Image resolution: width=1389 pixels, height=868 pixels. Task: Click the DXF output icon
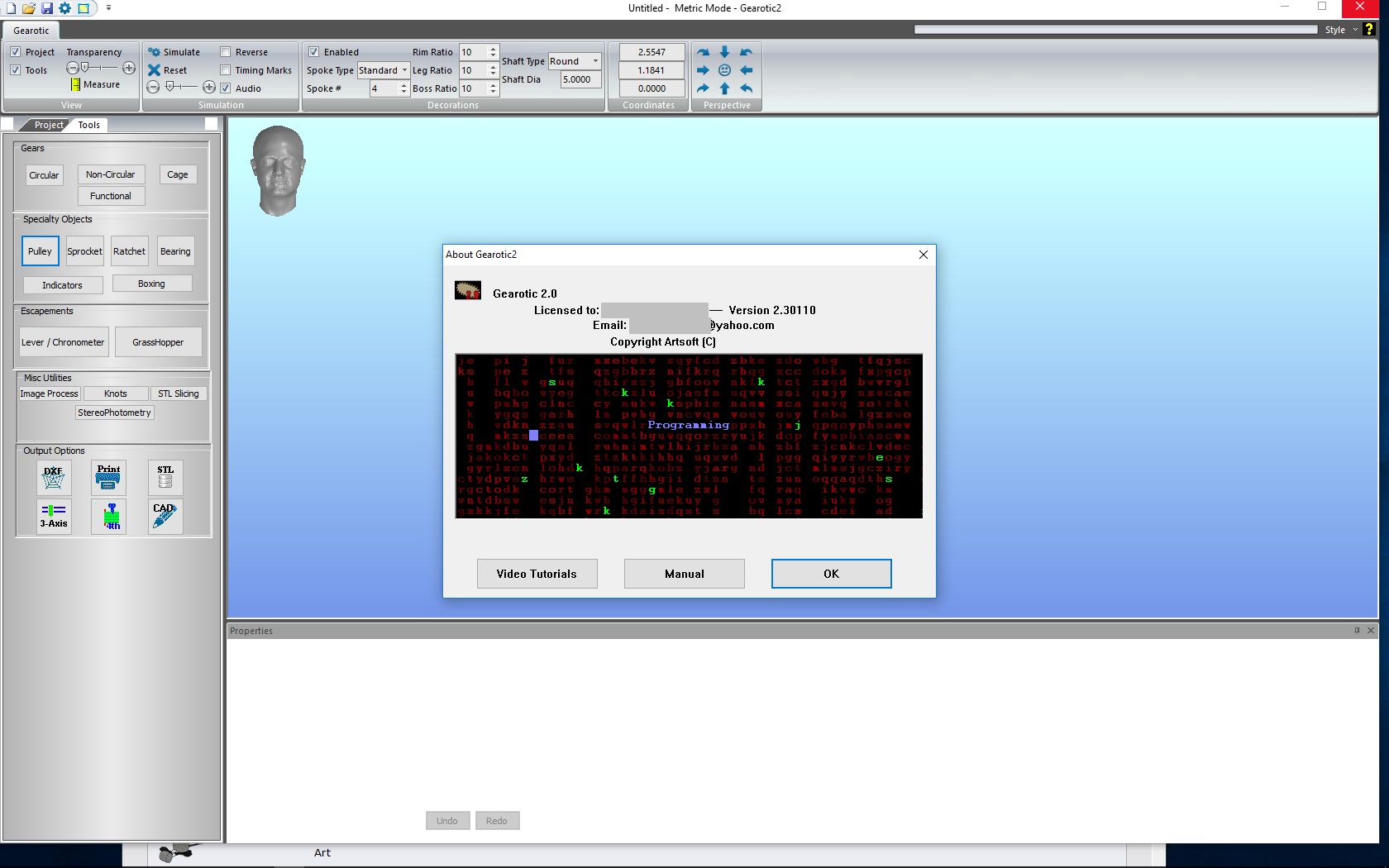pos(54,477)
